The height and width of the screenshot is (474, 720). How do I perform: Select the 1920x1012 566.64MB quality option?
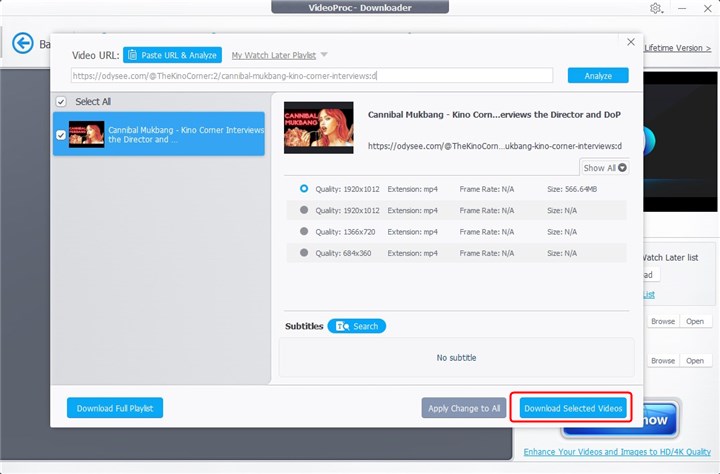(x=304, y=189)
